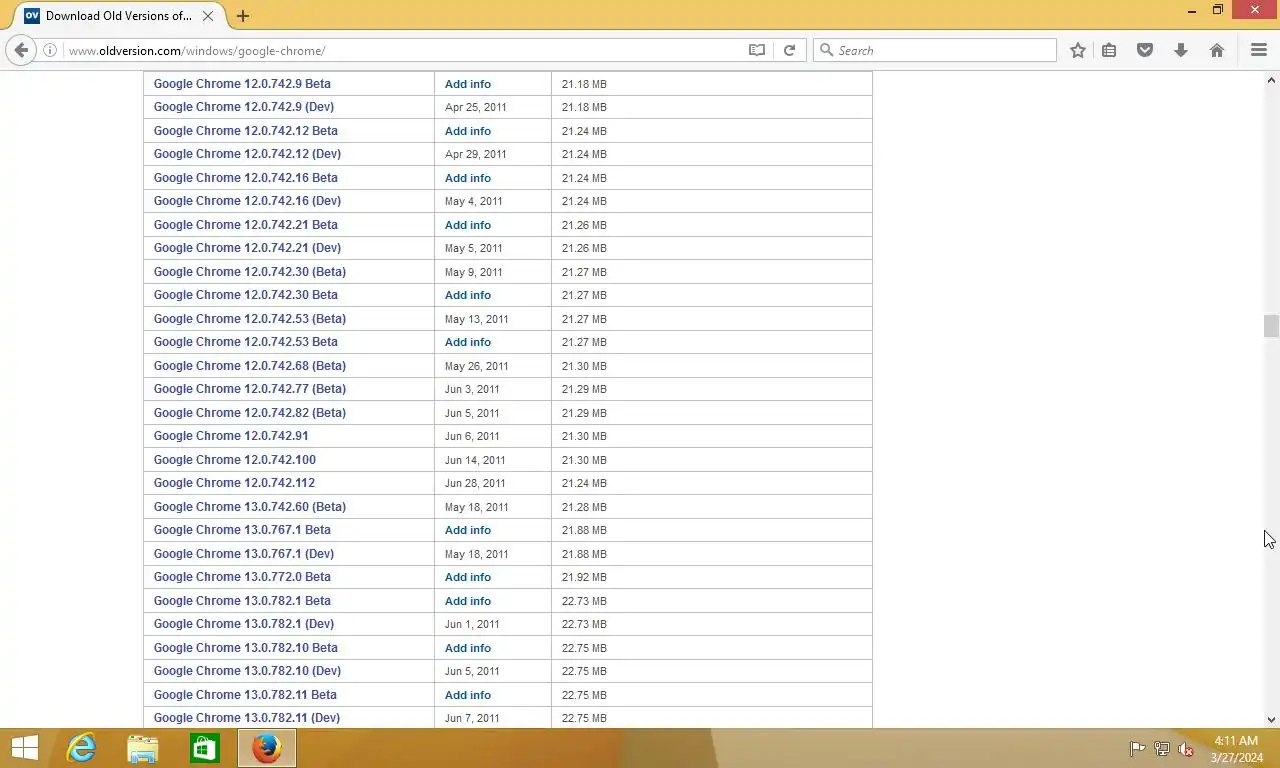This screenshot has height=768, width=1280.
Task: Click the date Apr 25, 2011
Action: click(x=476, y=107)
